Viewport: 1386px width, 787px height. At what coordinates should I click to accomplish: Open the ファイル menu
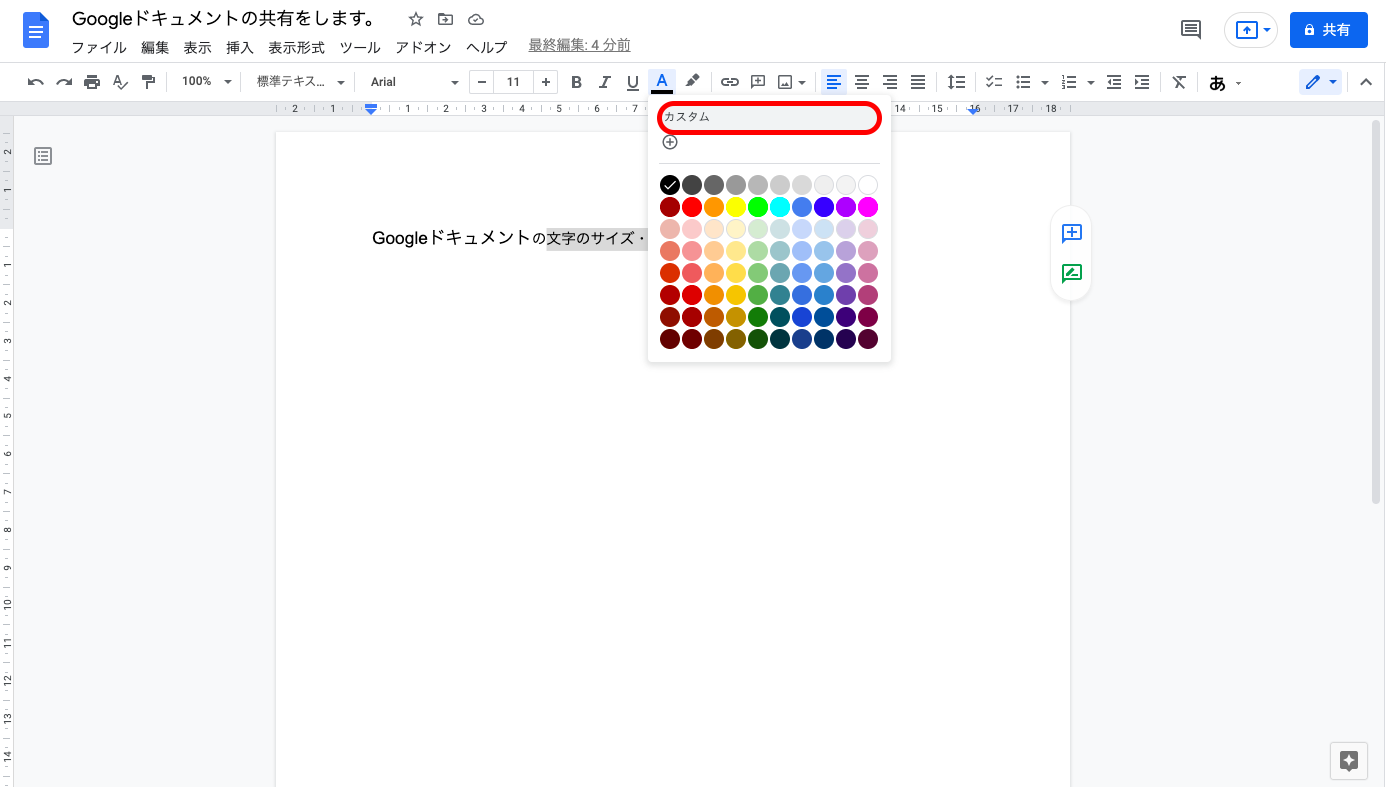pos(99,47)
